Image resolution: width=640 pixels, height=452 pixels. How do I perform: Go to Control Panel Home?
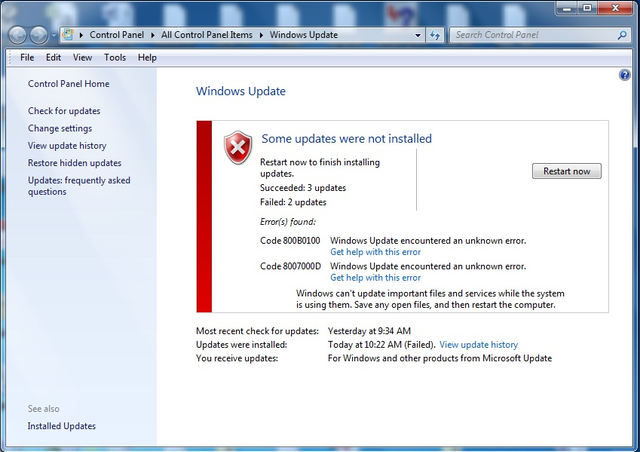[x=69, y=84]
